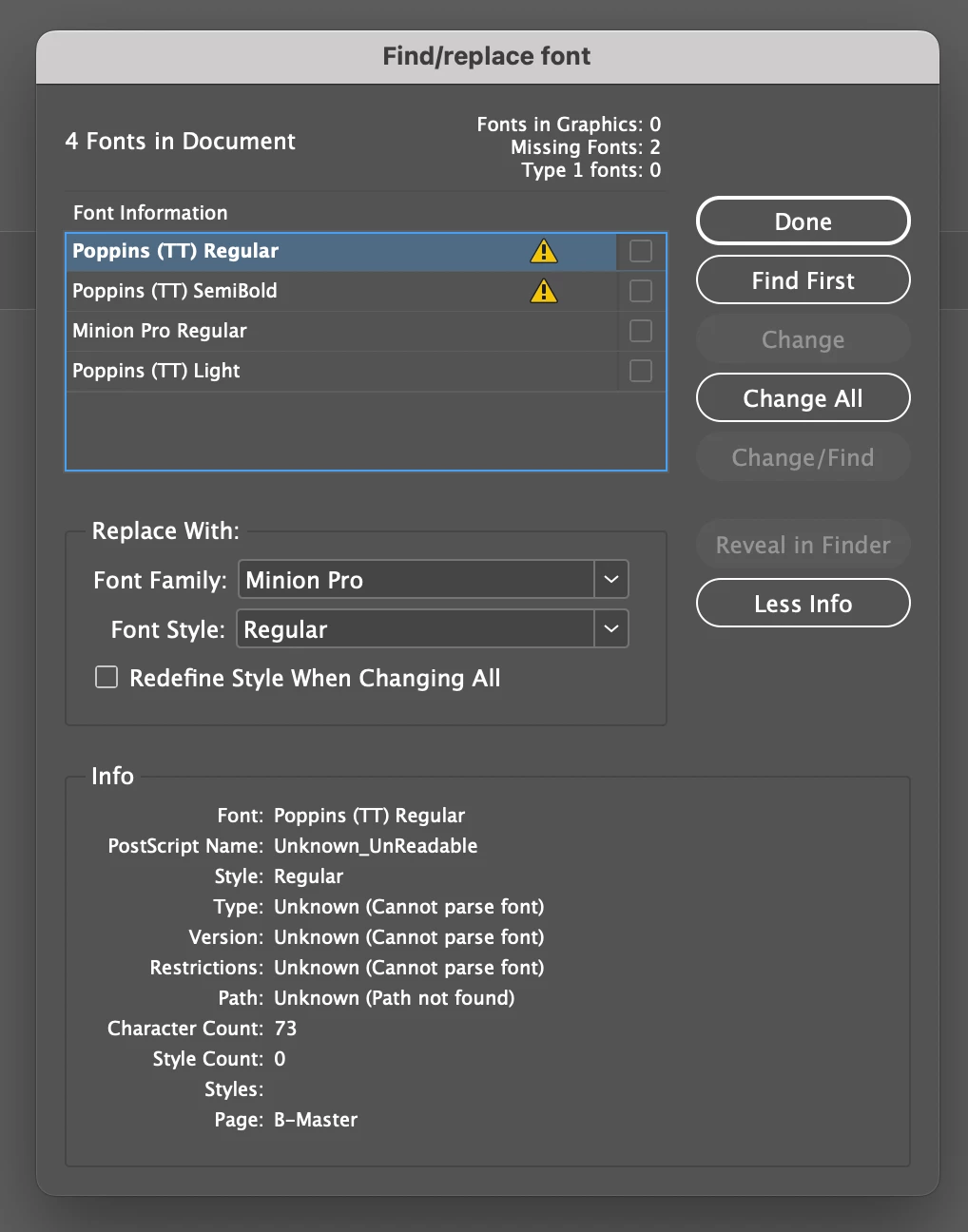Click the Less Info button
The image size is (968, 1232).
pos(803,604)
